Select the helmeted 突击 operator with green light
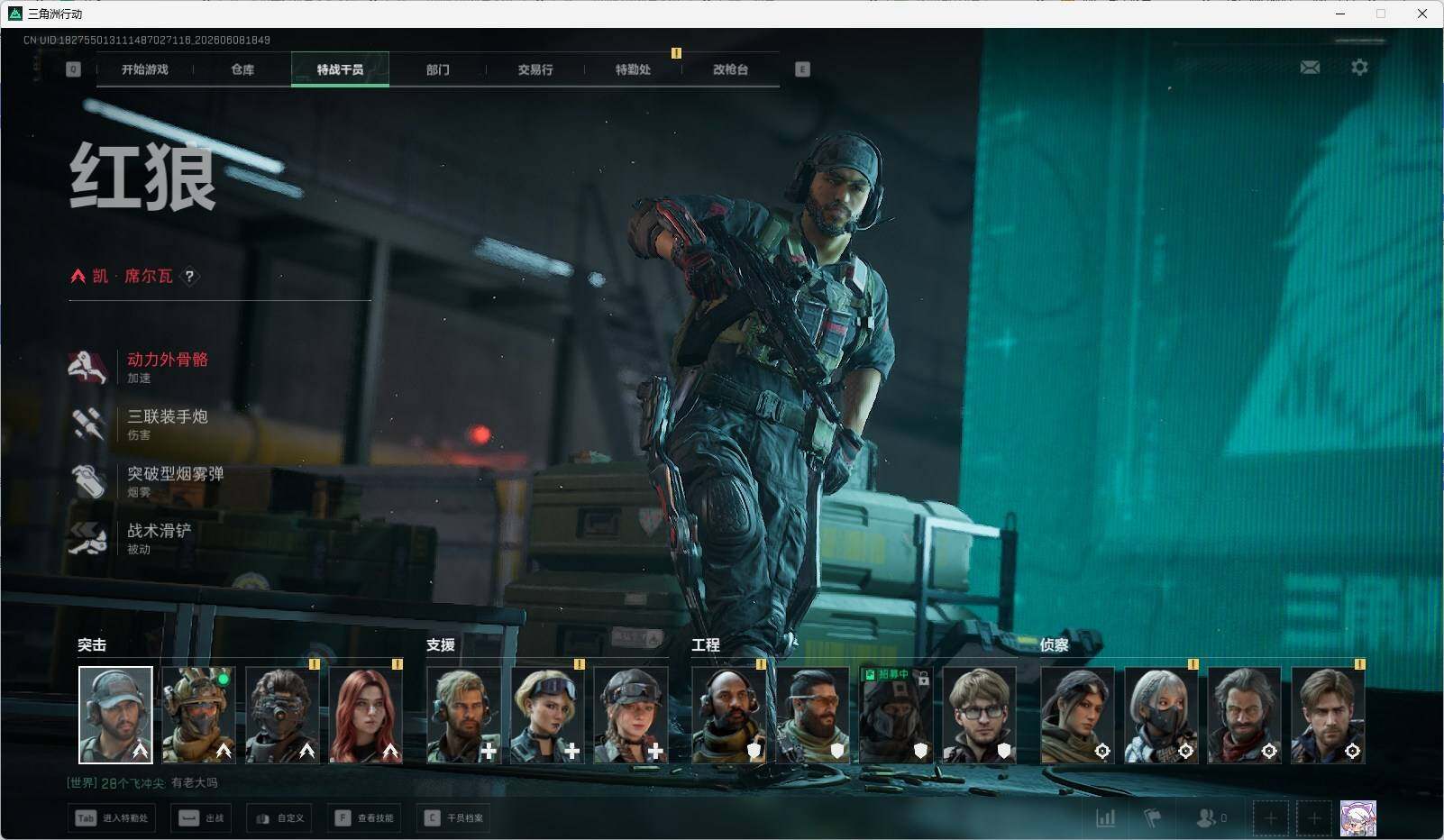 [198, 715]
